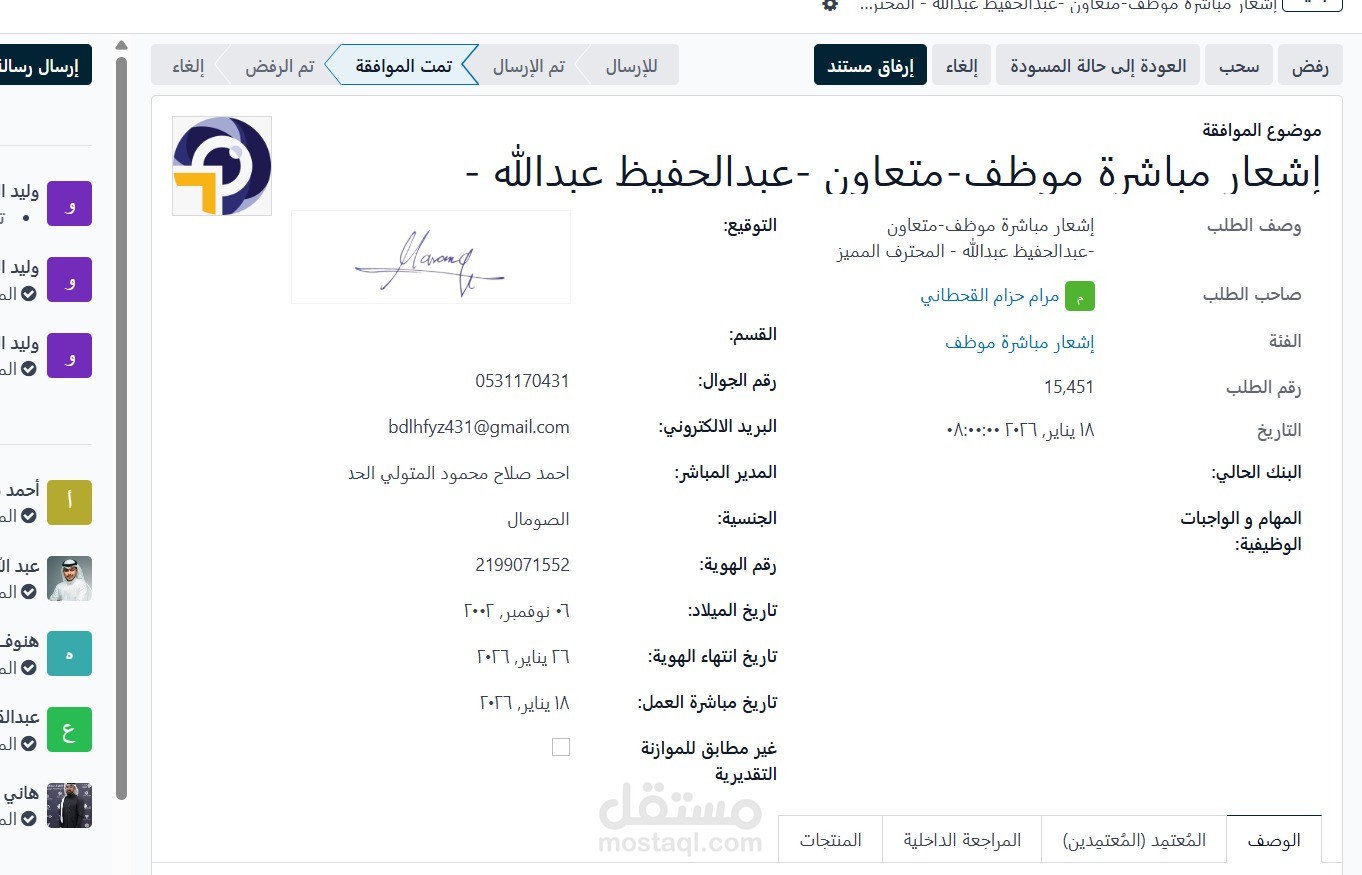Click the chatter vertical scrollbar
This screenshot has height=875, width=1362.
click(121, 428)
